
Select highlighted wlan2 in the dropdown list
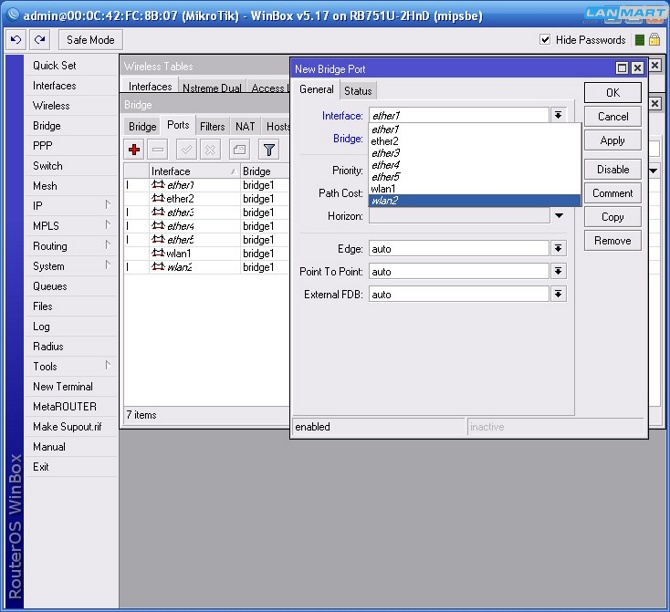coord(474,200)
